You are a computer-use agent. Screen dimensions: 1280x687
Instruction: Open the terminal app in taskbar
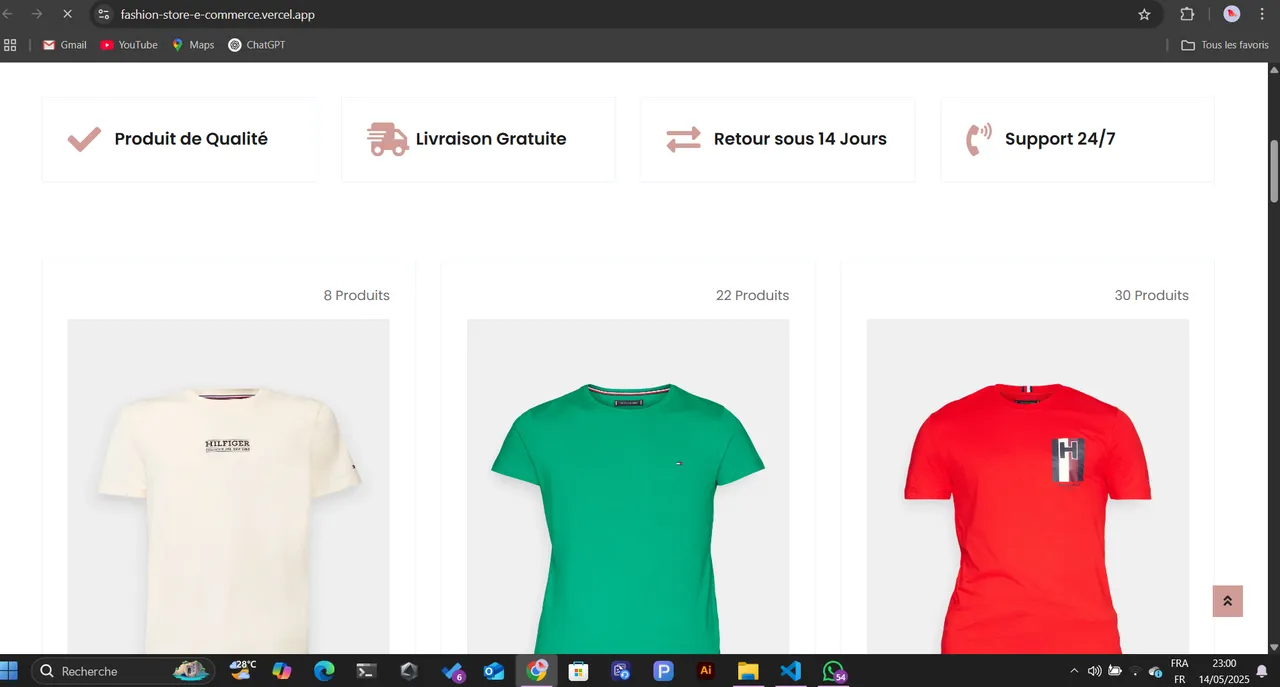point(367,671)
